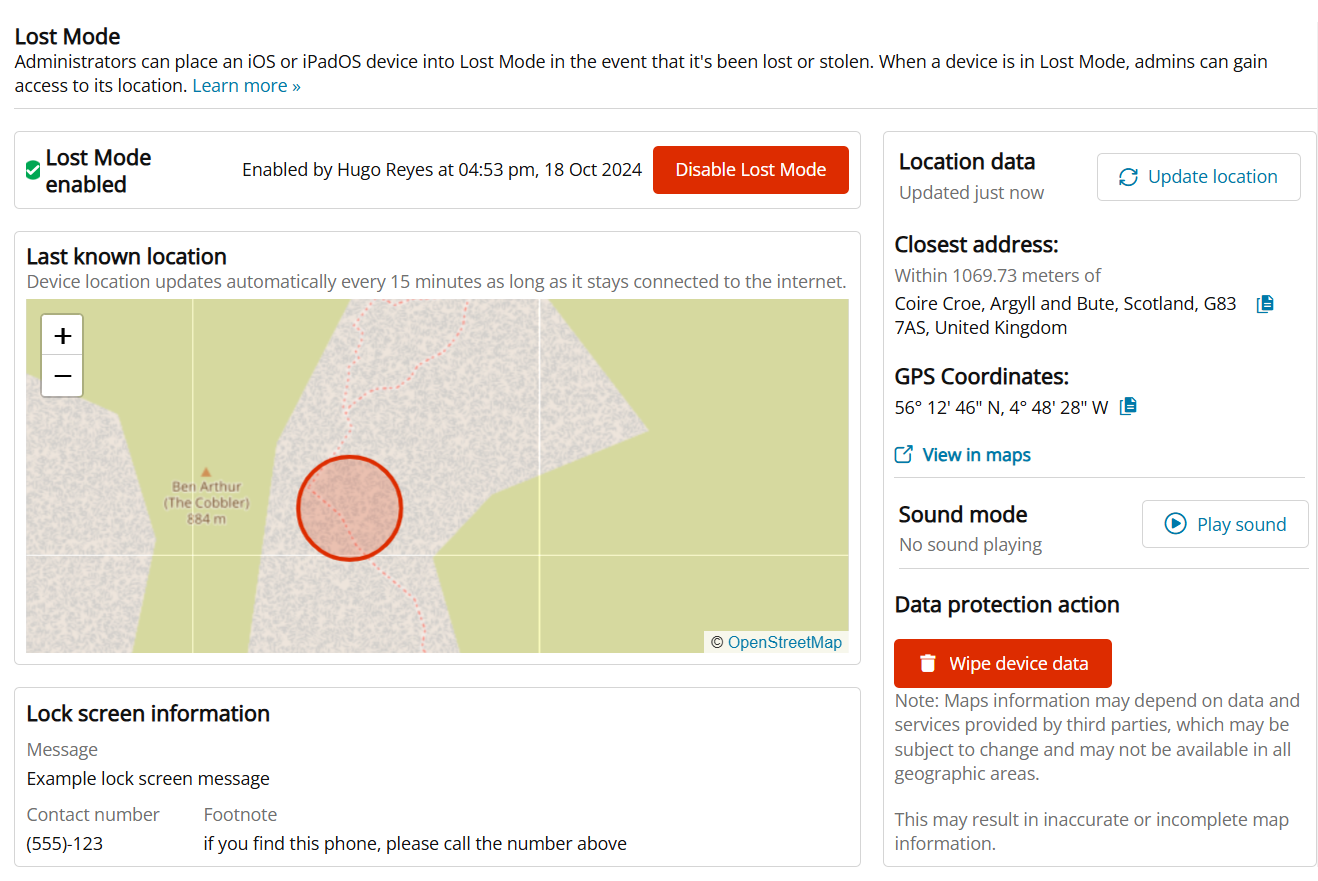Click the copy icon beside closest address
Image resolution: width=1318 pixels, height=881 pixels.
tap(1265, 304)
